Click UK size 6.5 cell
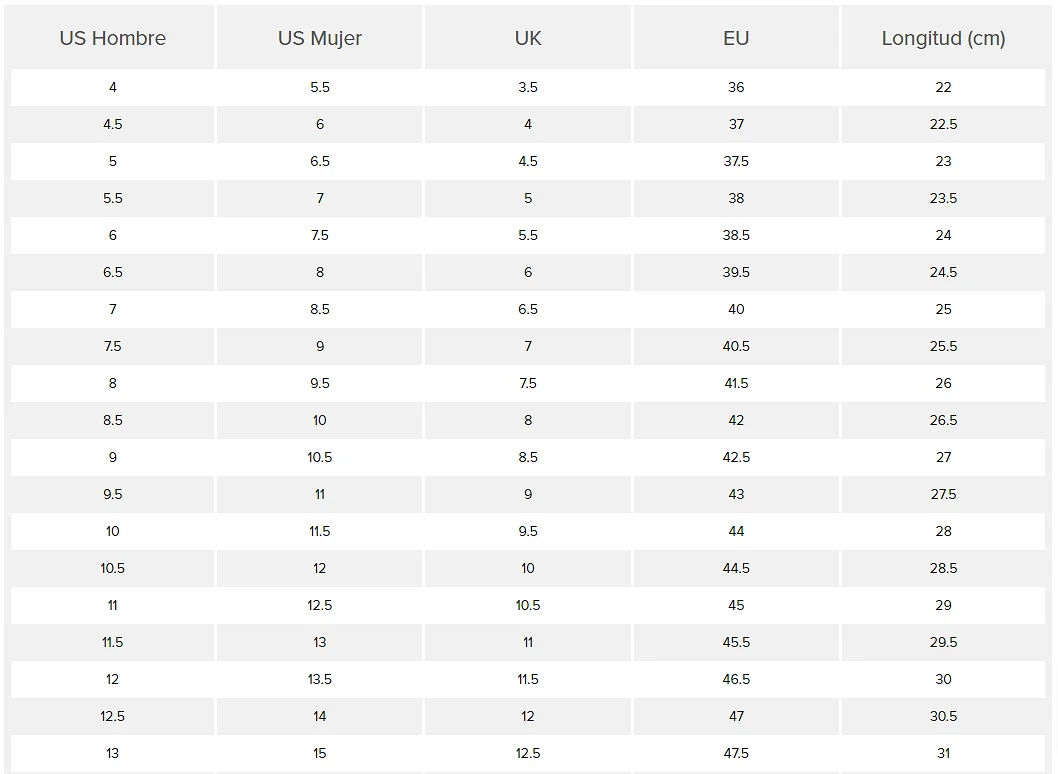The height and width of the screenshot is (774, 1058). [528, 309]
